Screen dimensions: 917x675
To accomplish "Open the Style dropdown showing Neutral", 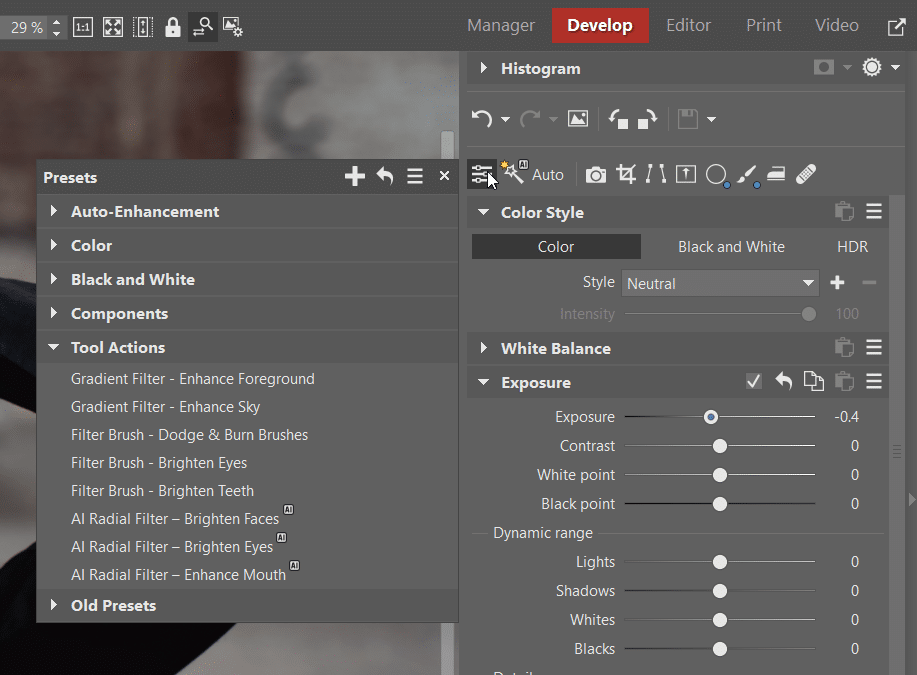I will 719,283.
